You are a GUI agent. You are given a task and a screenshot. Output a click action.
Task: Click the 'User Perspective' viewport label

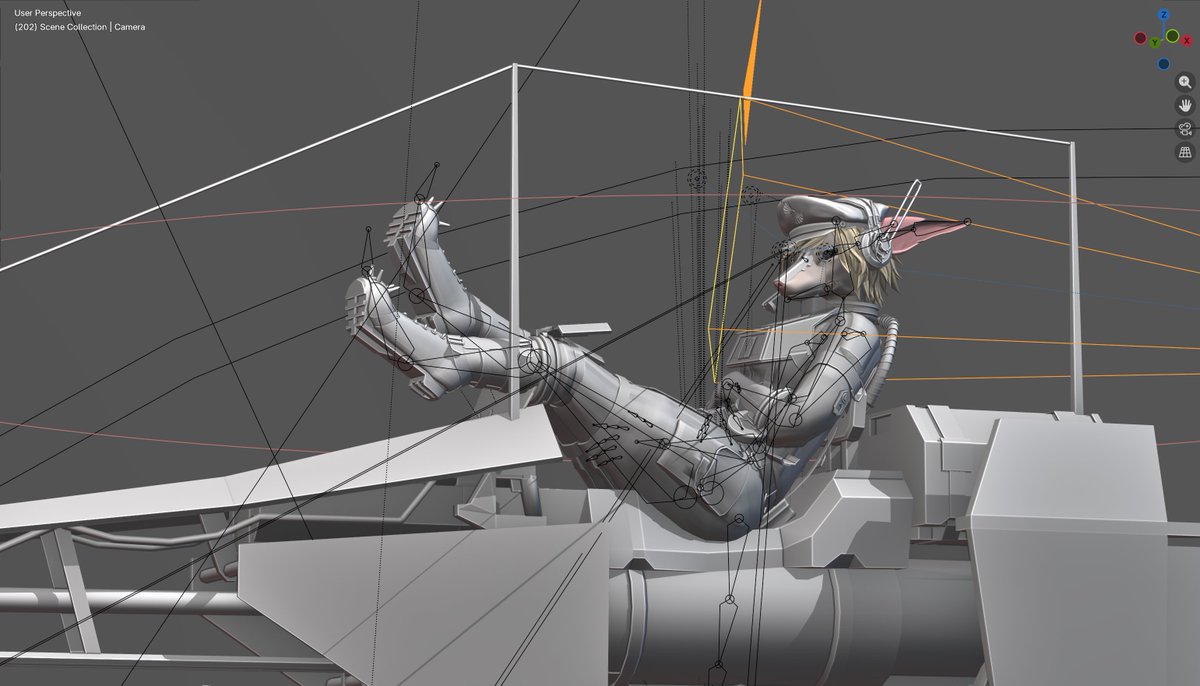coord(48,13)
